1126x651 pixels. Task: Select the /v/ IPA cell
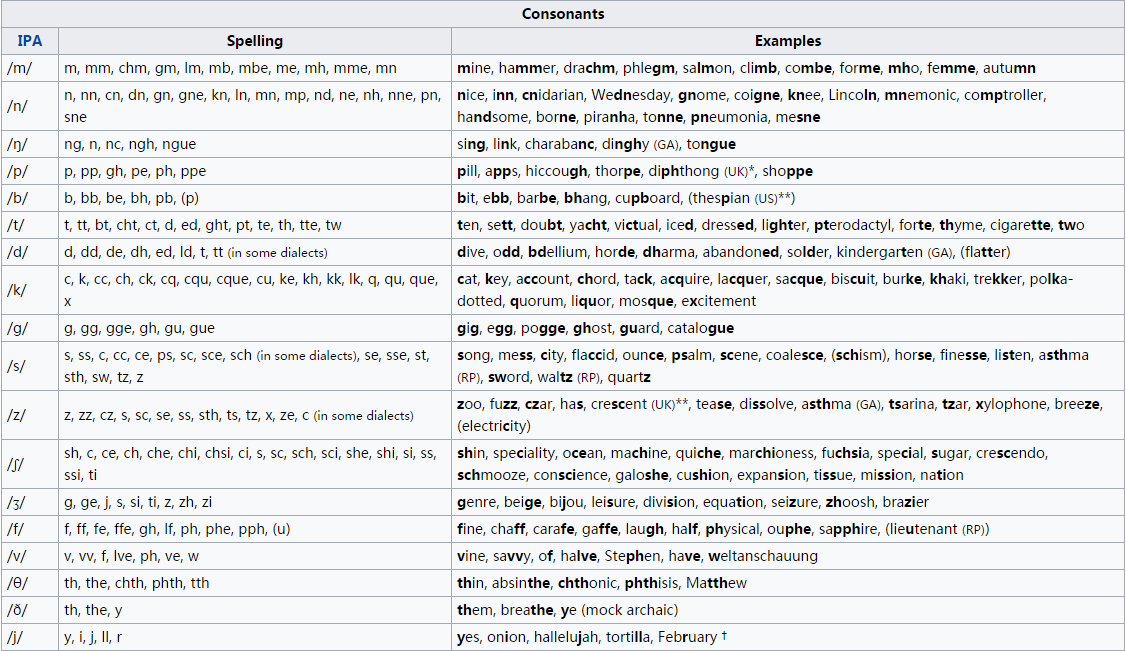click(x=29, y=556)
